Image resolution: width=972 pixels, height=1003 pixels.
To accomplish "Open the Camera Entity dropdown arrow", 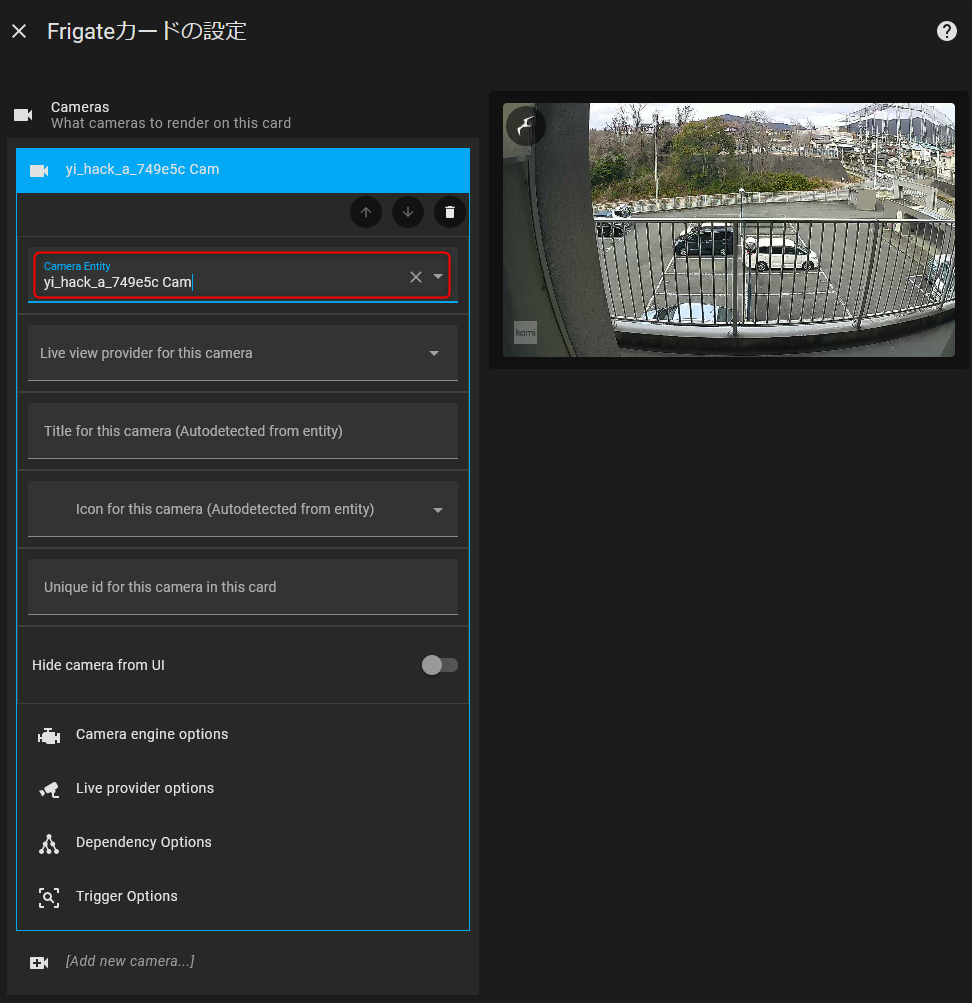I will (438, 277).
